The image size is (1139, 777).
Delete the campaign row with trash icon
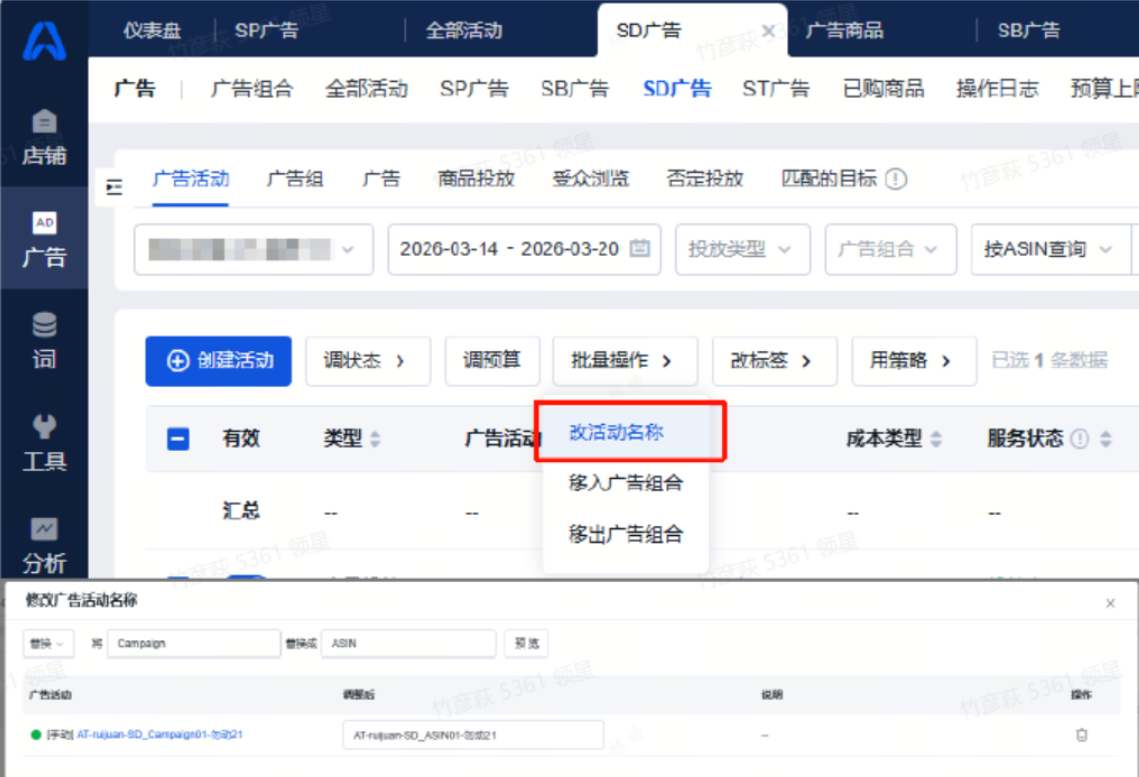(1081, 735)
